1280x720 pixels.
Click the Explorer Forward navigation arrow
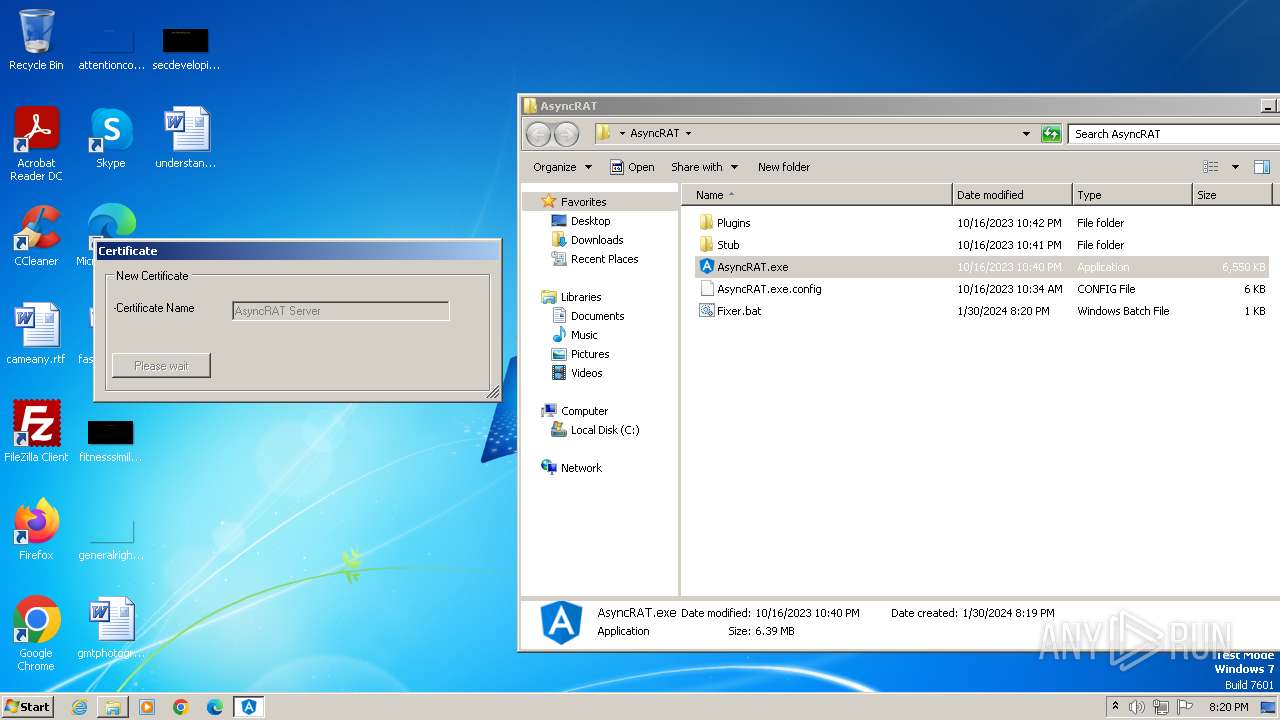[566, 134]
